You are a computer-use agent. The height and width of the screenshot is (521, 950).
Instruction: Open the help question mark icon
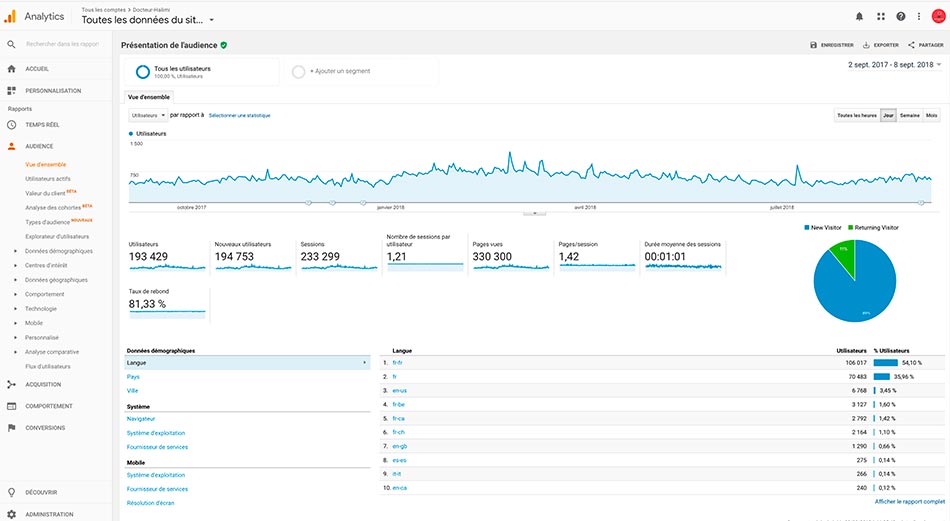(900, 16)
